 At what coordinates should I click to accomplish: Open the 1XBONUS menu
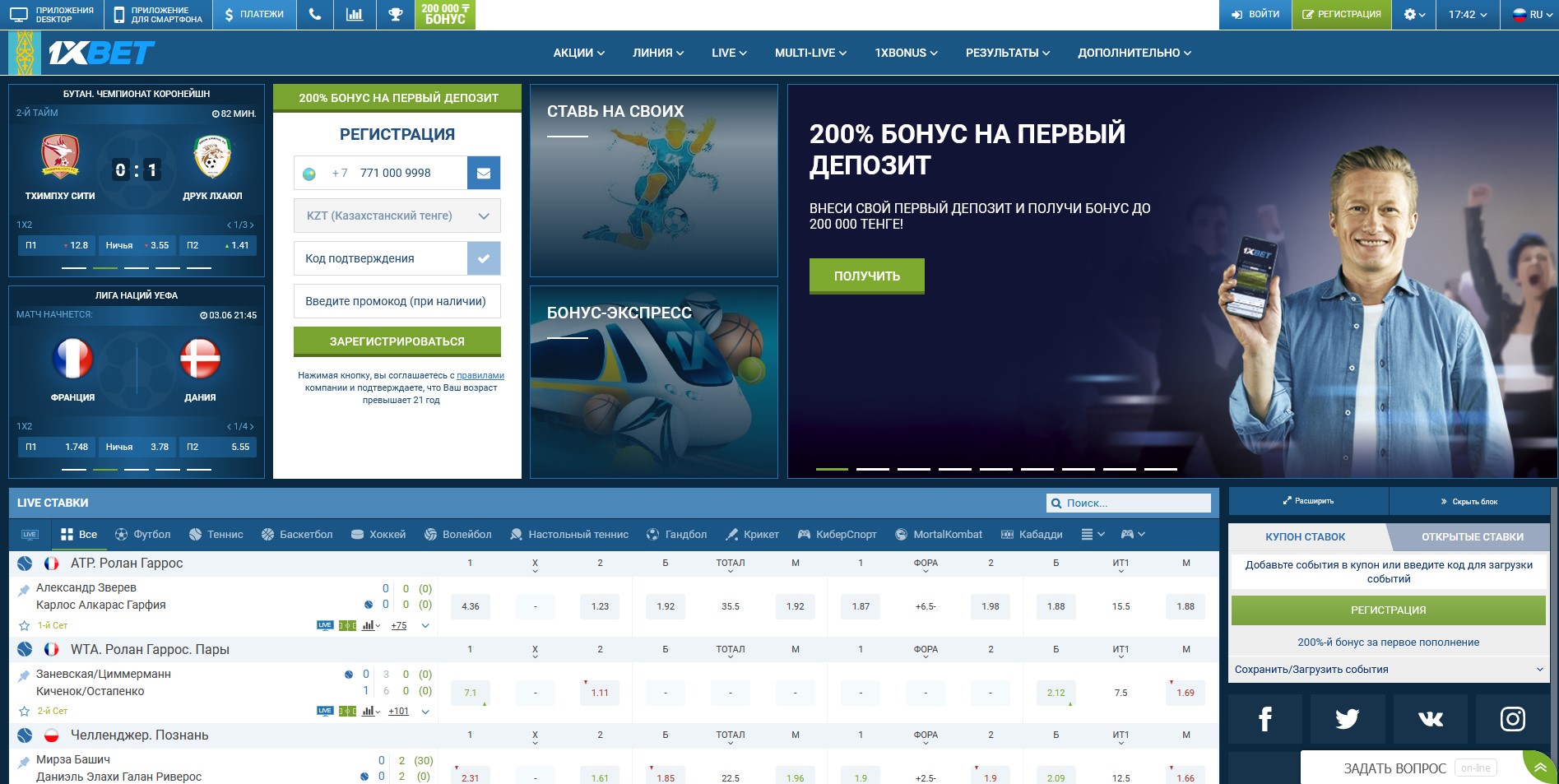[x=906, y=53]
